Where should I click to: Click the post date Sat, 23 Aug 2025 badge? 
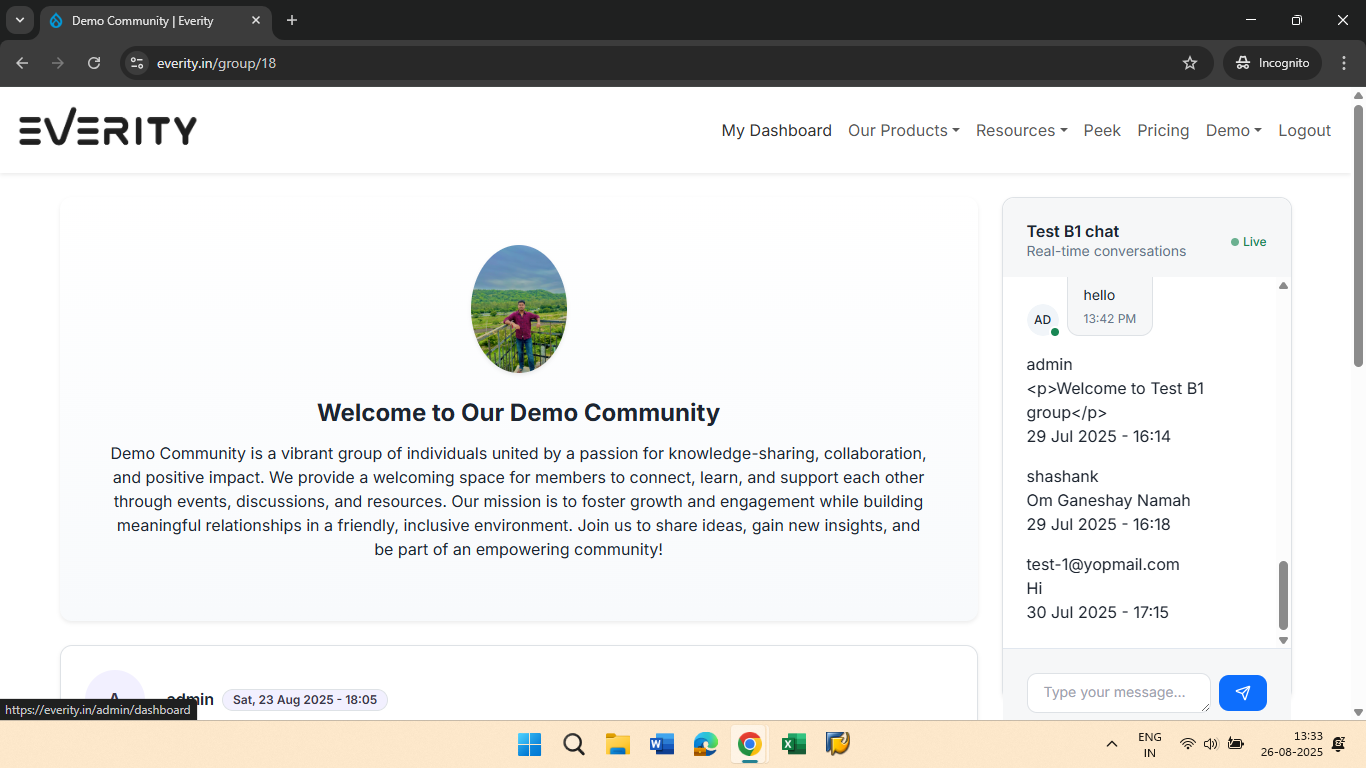tap(305, 700)
